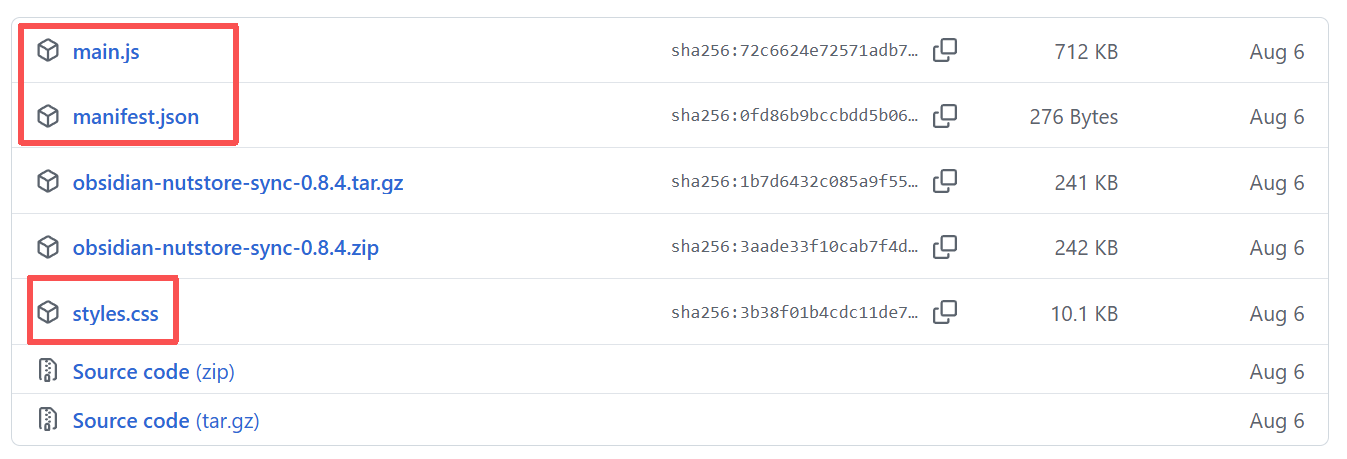Download the styles.css asset
This screenshot has height=459, width=1347.
coord(115,314)
